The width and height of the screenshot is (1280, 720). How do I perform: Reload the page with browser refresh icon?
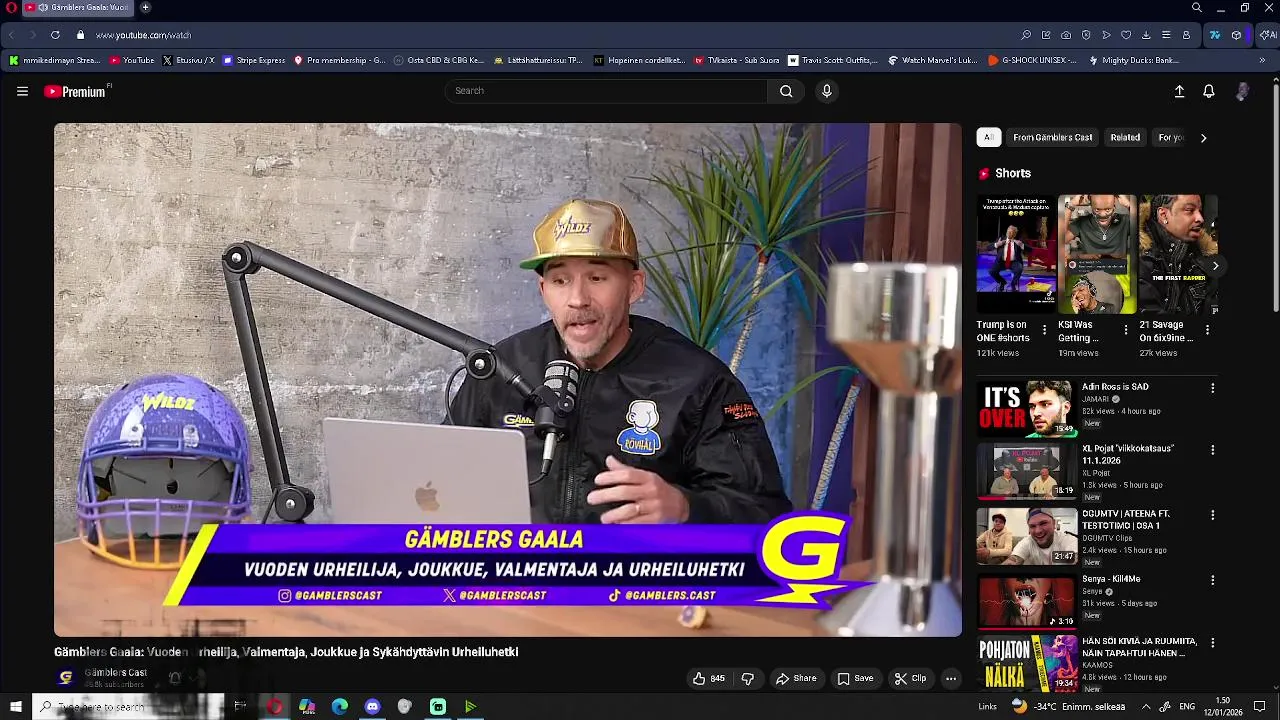[x=55, y=35]
